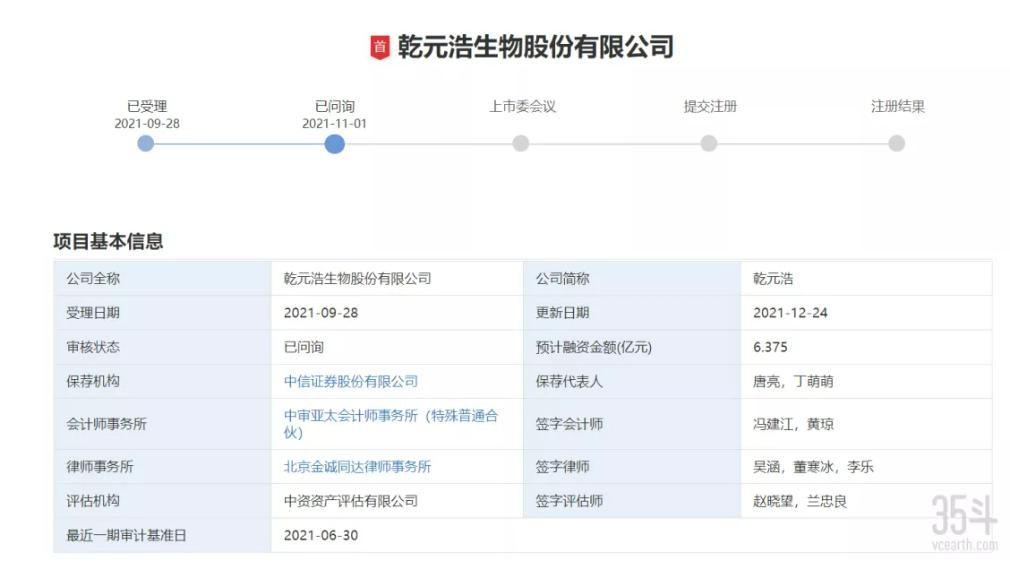This screenshot has height=574, width=1010.
Task: Click the company title 乾元浩生物股份有限公司 heading
Action: 535,47
